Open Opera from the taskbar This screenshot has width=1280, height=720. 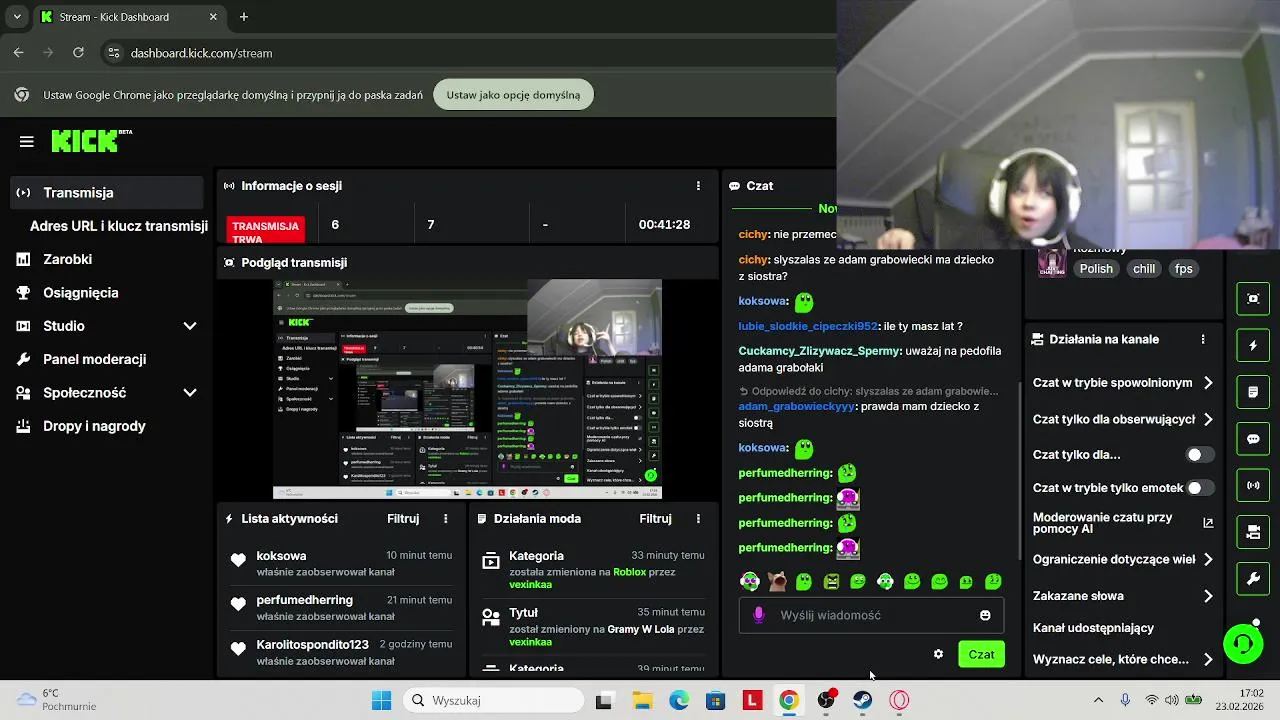point(900,700)
